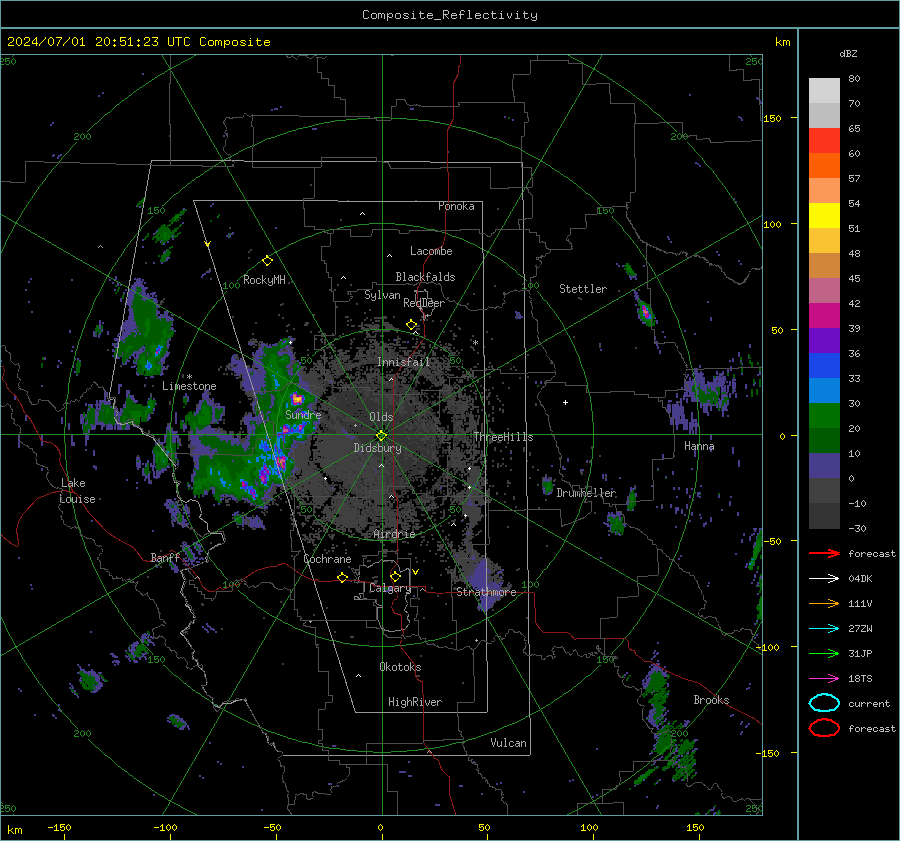Click the magenta 18TS arrow icon
Screen dimensions: 900x841
[x=824, y=679]
